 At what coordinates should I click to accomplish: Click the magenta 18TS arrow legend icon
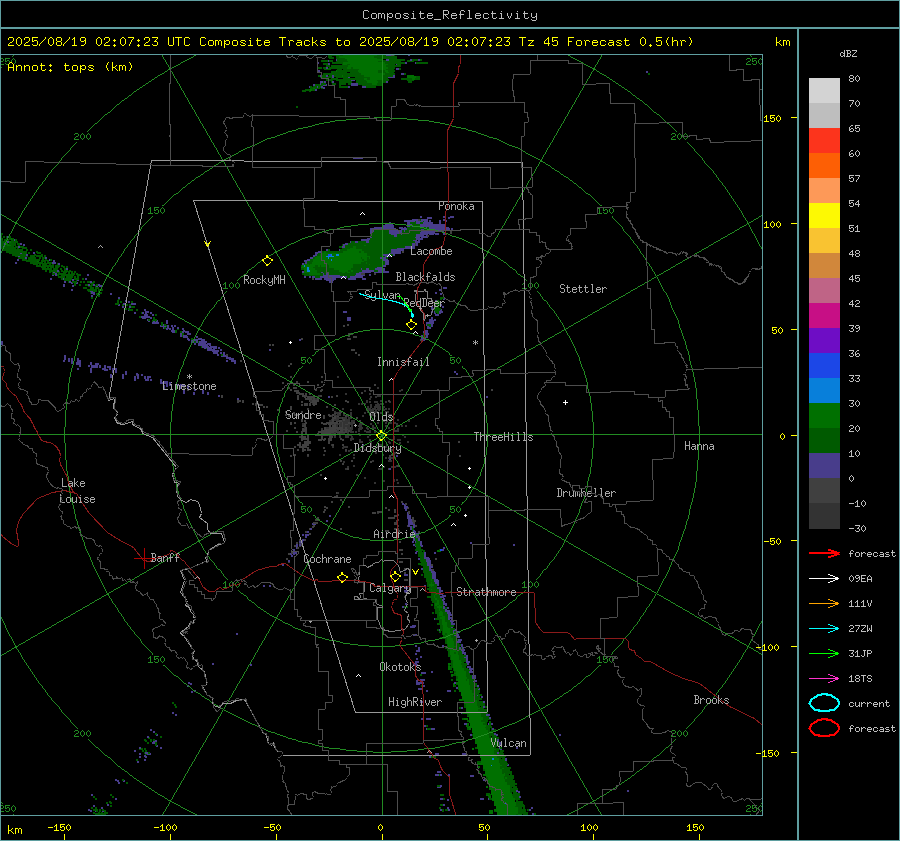pos(824,679)
